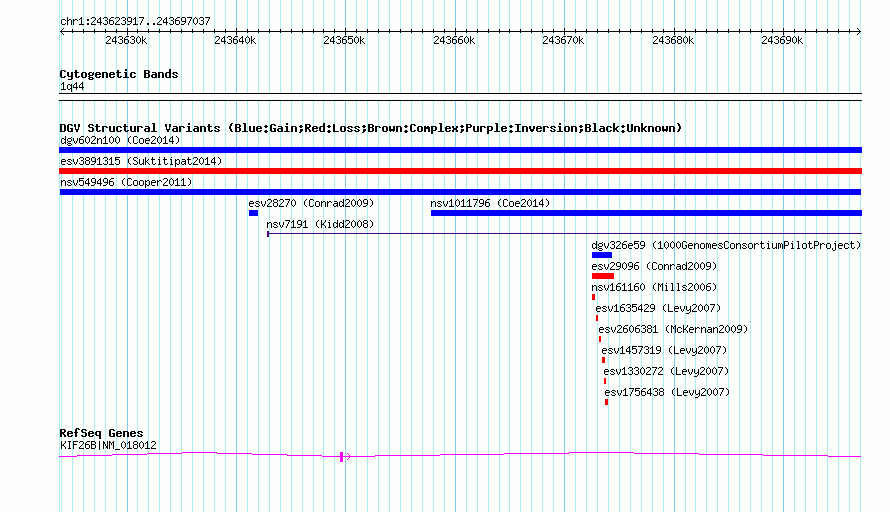Click the 243670k ruler label

pyautogui.click(x=563, y=40)
